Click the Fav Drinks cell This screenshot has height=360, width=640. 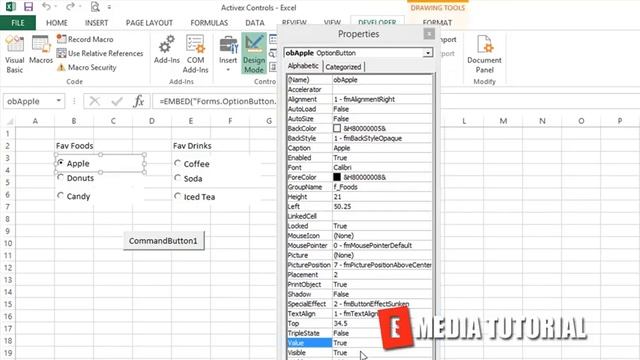pyautogui.click(x=192, y=146)
